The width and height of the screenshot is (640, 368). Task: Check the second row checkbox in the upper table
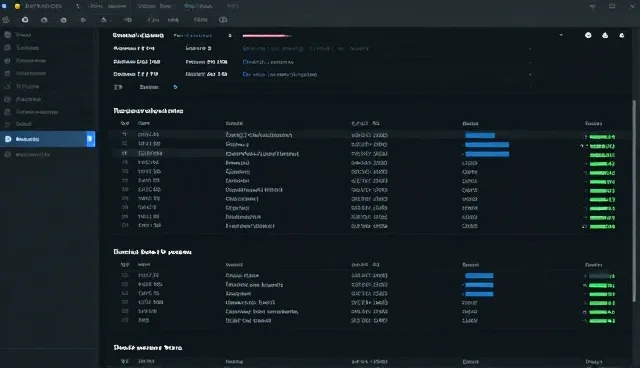[124, 144]
